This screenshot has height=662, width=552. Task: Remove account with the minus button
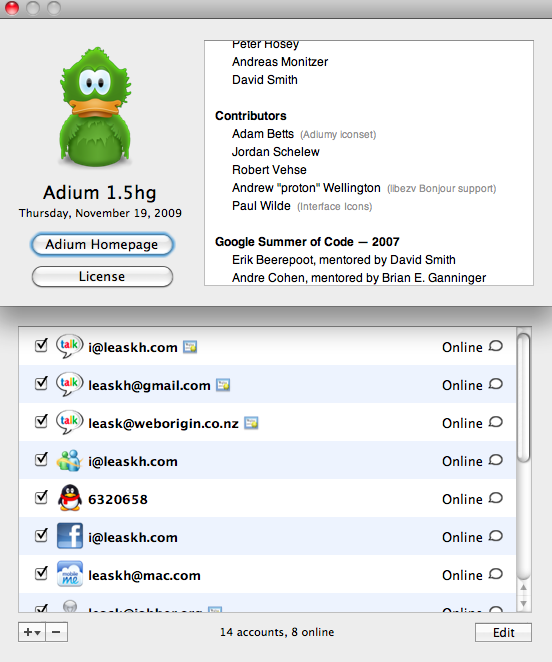56,632
